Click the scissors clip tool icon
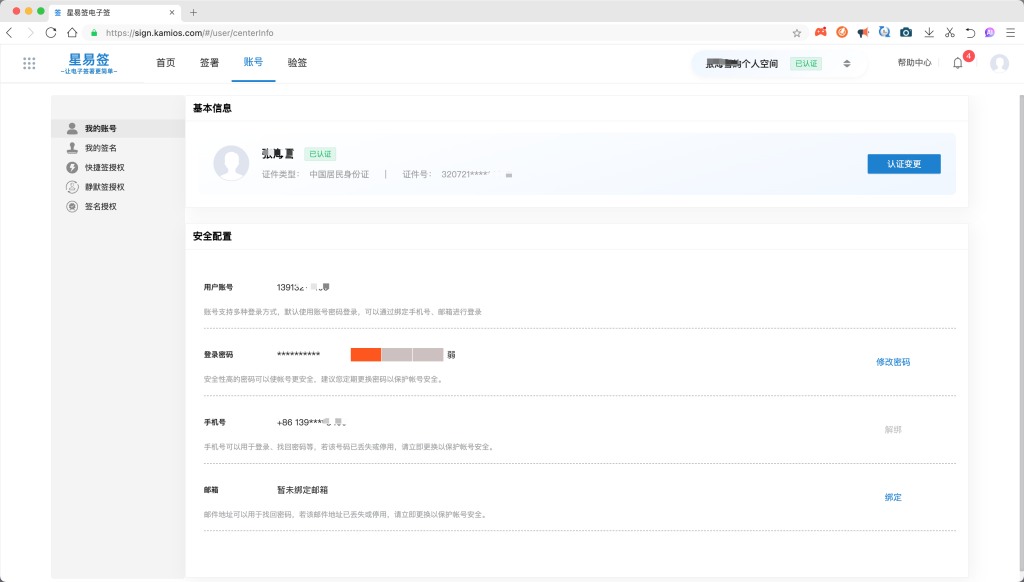The width and height of the screenshot is (1024, 582). [x=950, y=33]
